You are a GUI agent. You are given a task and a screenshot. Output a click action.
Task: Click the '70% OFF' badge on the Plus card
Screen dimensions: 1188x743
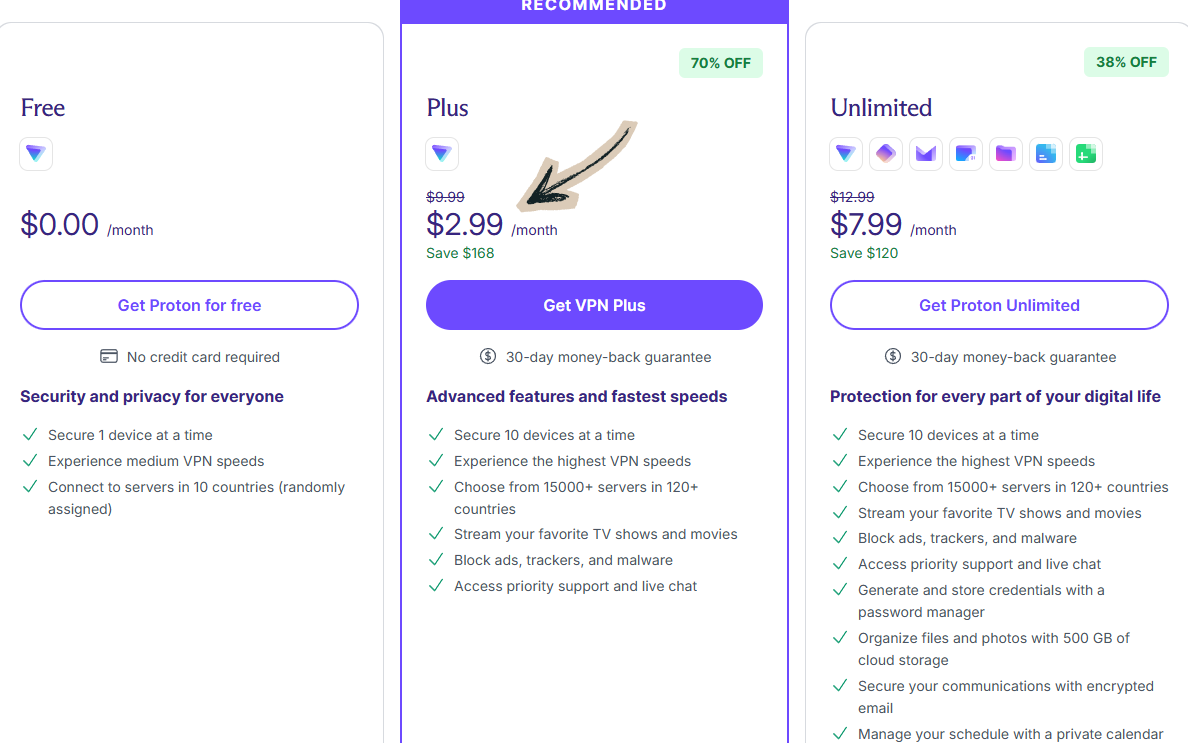[x=721, y=62]
